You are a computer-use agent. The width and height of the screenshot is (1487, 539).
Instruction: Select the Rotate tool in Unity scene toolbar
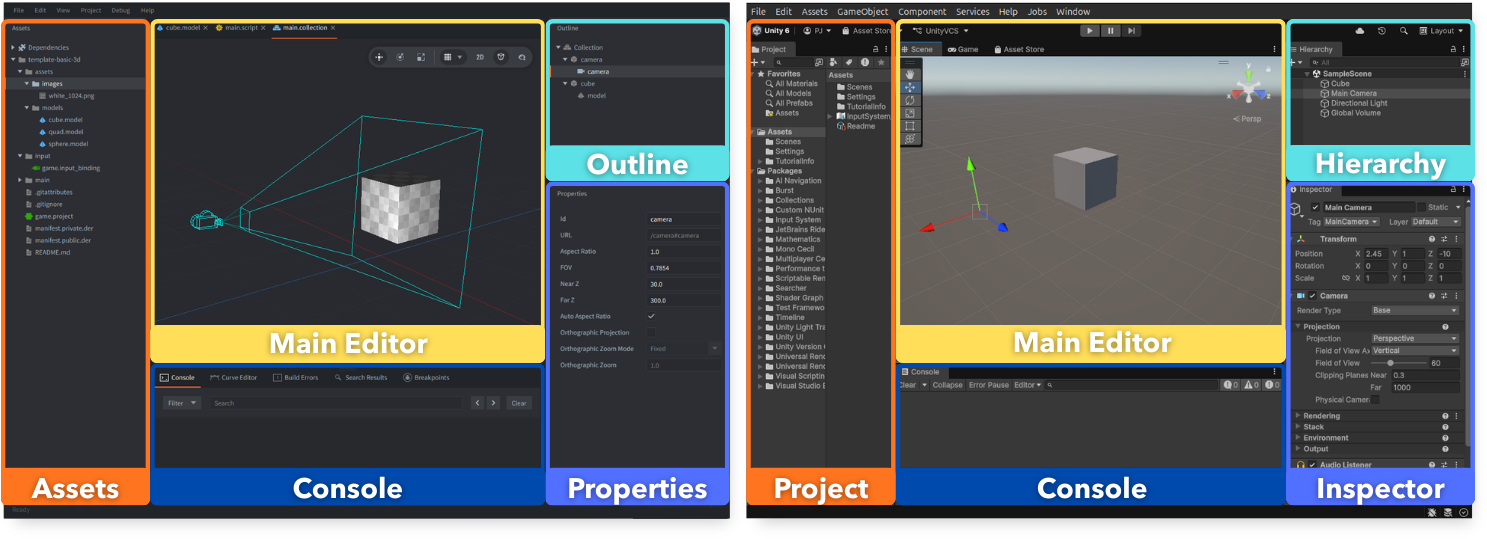pos(910,100)
